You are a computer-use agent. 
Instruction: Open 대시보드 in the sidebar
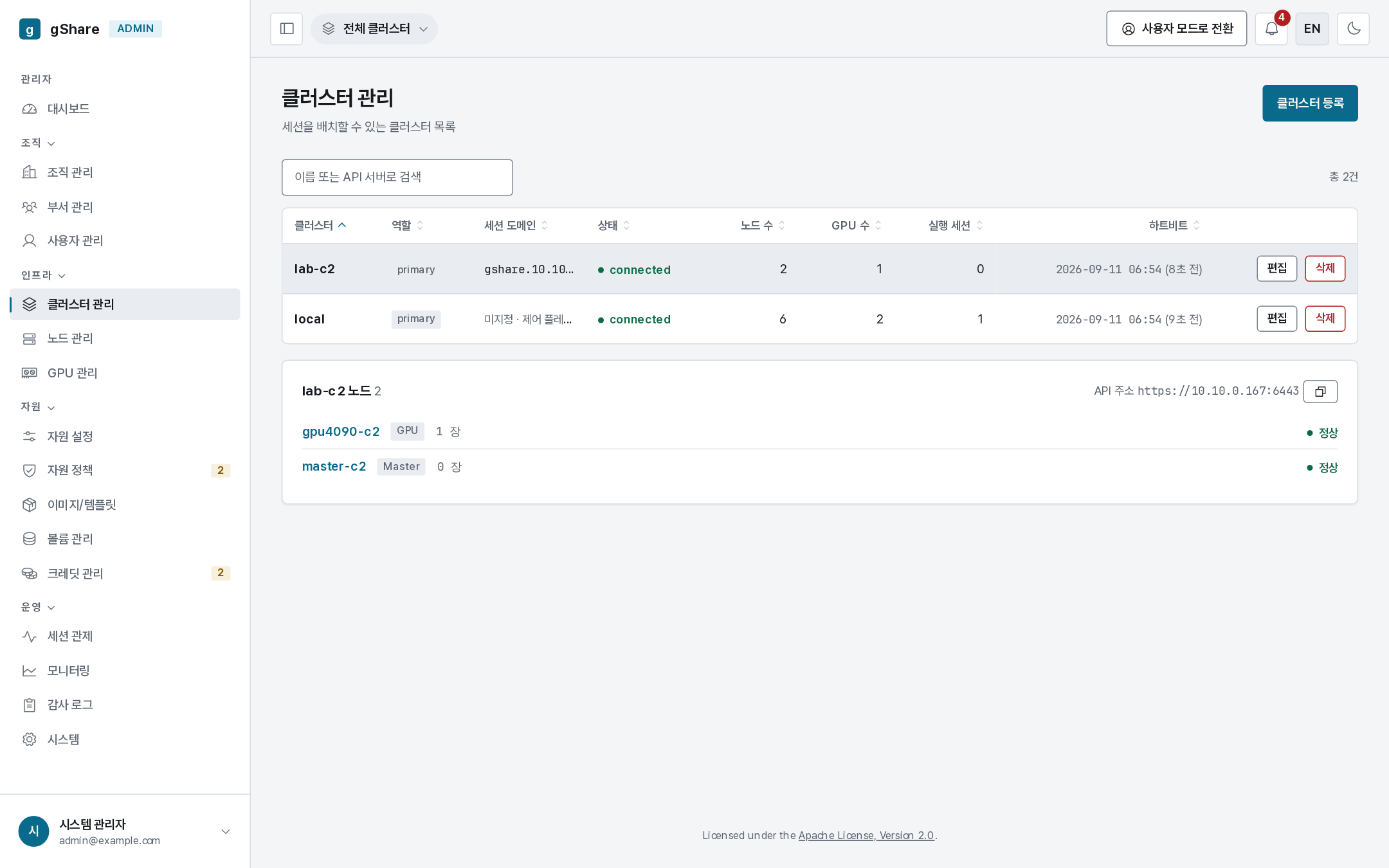[125, 109]
